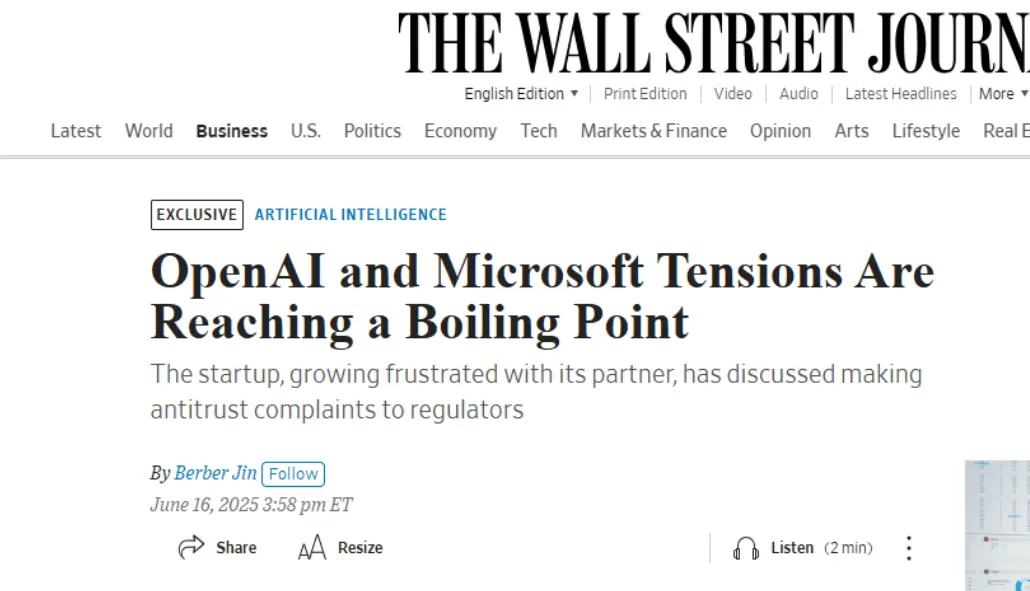Open Berber Jin's author page
This screenshot has height=591, width=1030.
215,473
